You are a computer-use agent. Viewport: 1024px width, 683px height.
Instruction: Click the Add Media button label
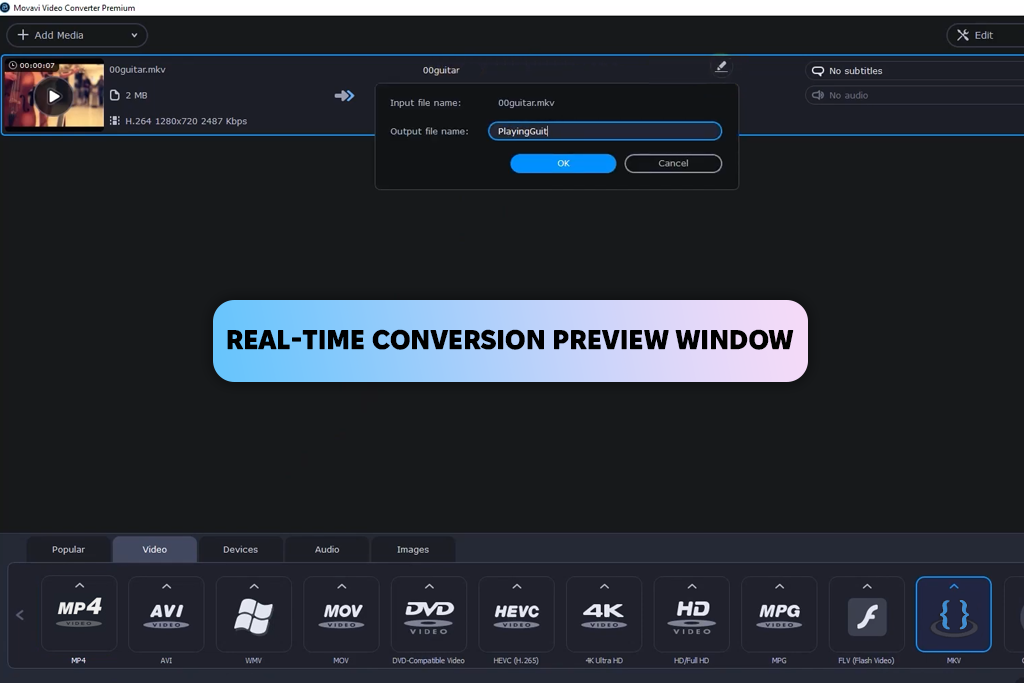click(x=59, y=35)
